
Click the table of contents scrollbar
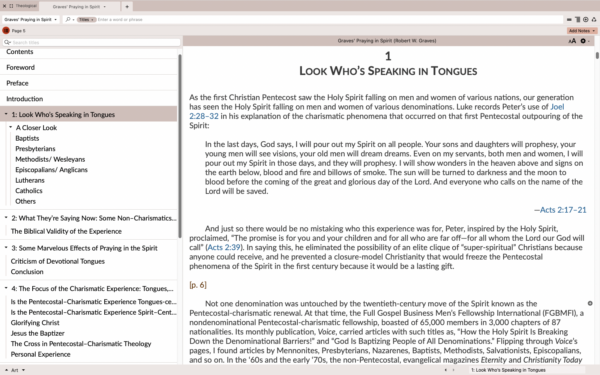[179, 145]
